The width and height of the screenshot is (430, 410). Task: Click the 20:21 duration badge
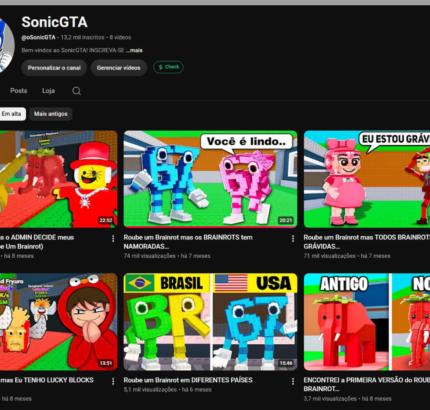tap(286, 220)
